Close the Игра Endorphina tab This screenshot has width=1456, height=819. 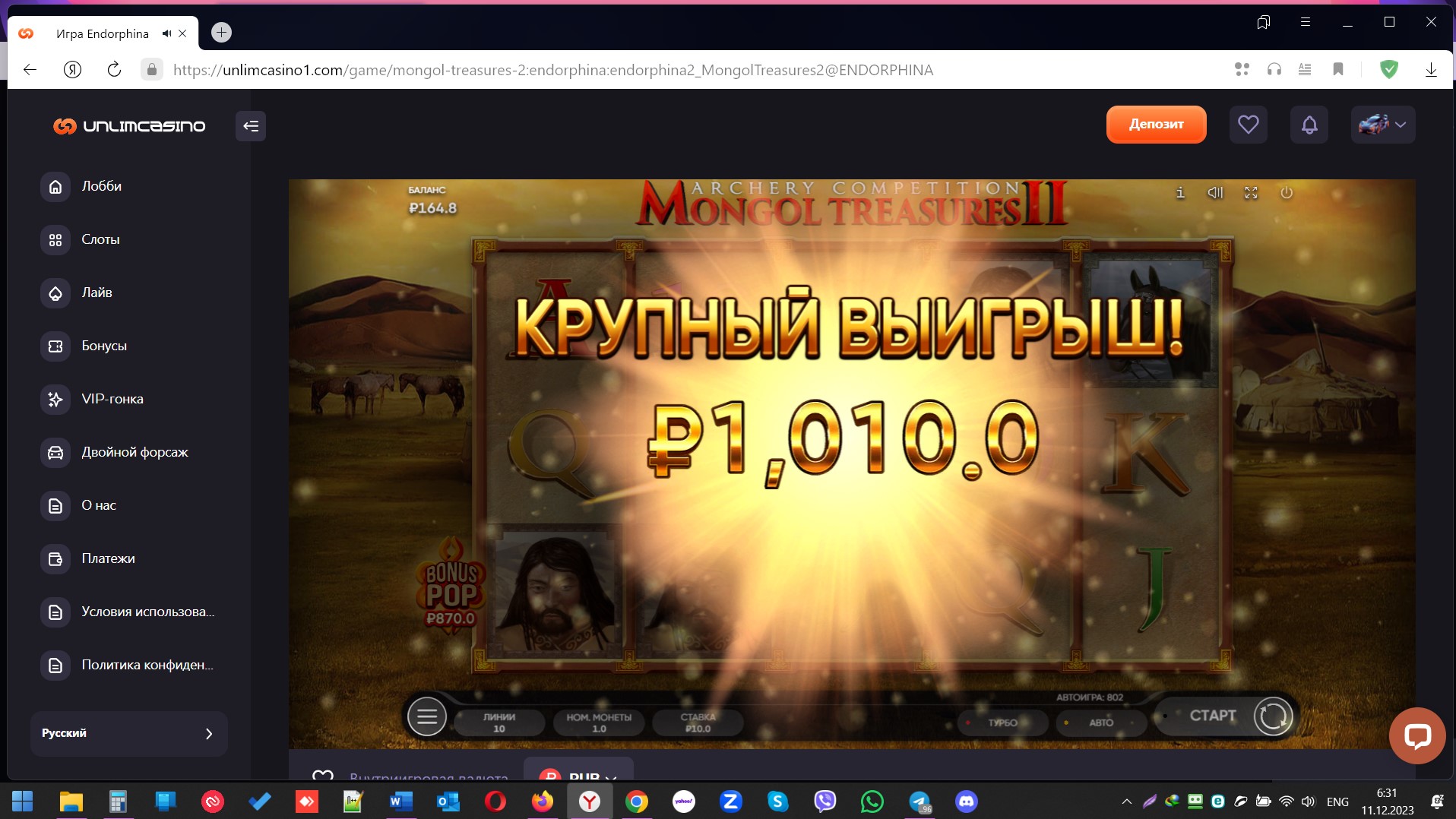pyautogui.click(x=182, y=33)
